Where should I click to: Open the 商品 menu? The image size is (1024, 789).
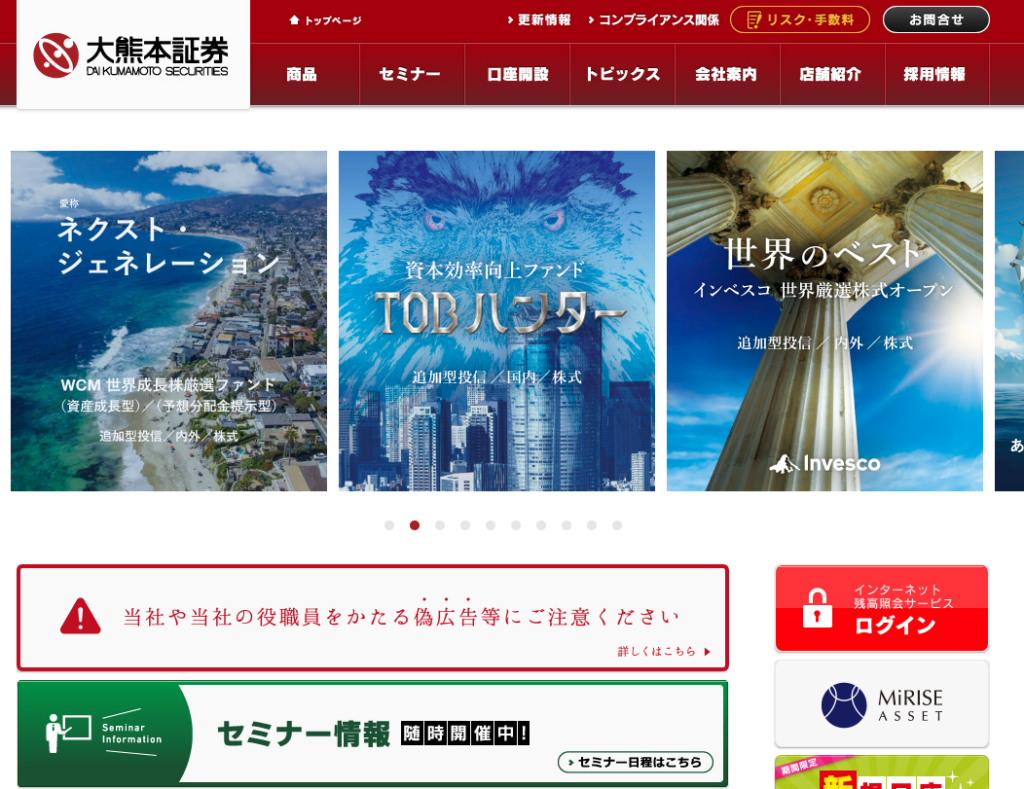pyautogui.click(x=302, y=74)
